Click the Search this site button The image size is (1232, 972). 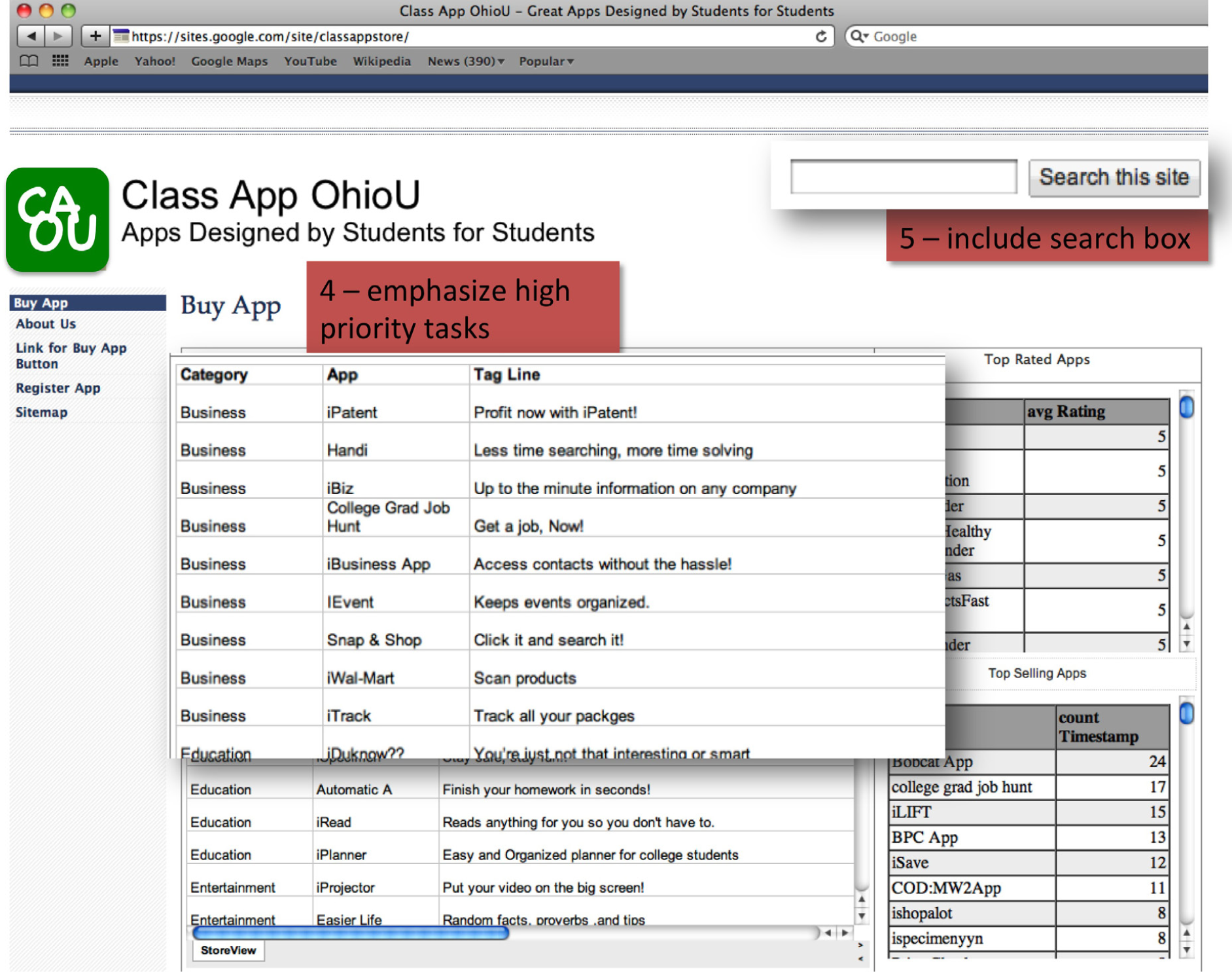coord(1114,177)
